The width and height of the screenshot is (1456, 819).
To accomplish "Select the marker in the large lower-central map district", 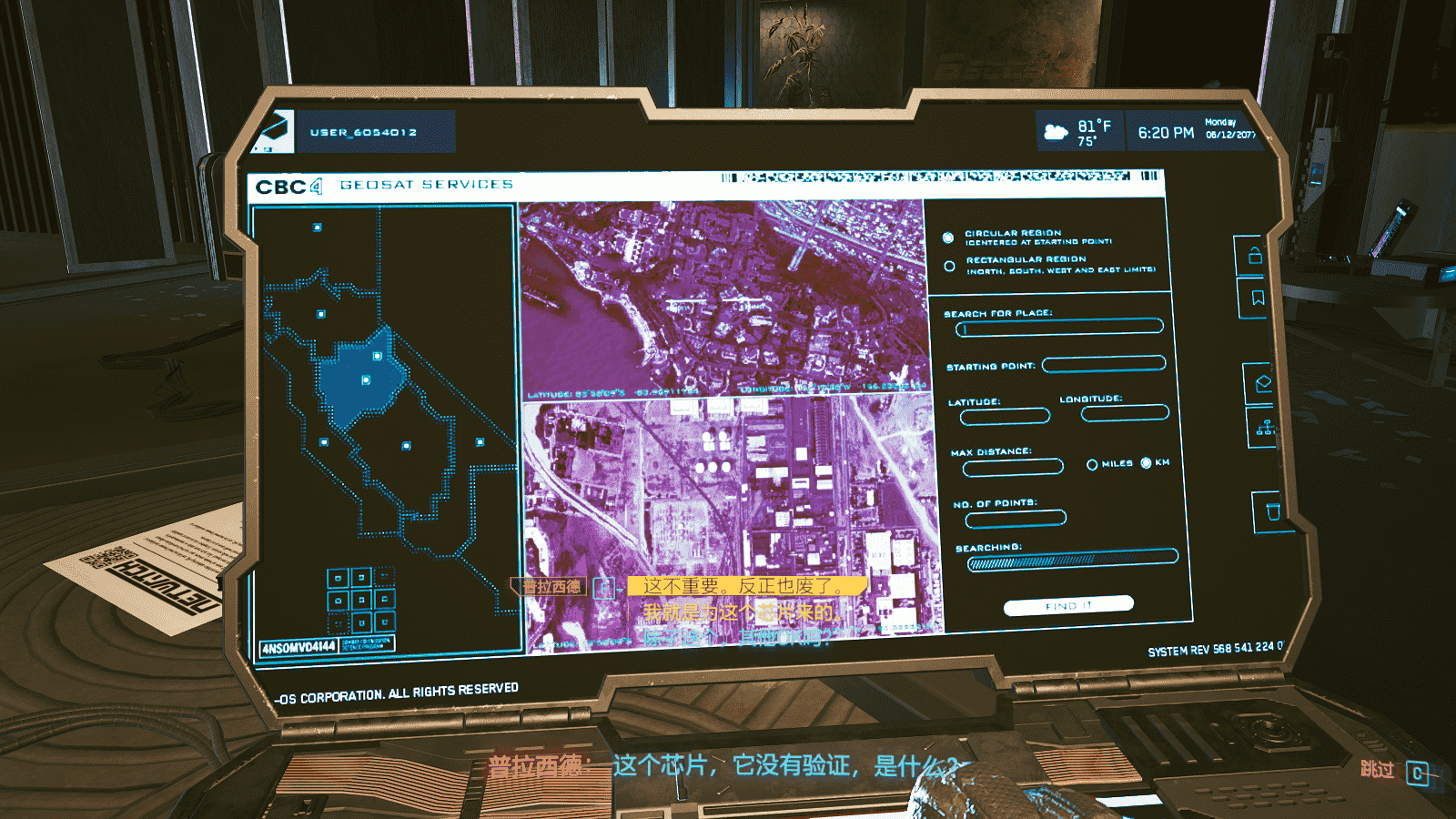I will coord(406,446).
